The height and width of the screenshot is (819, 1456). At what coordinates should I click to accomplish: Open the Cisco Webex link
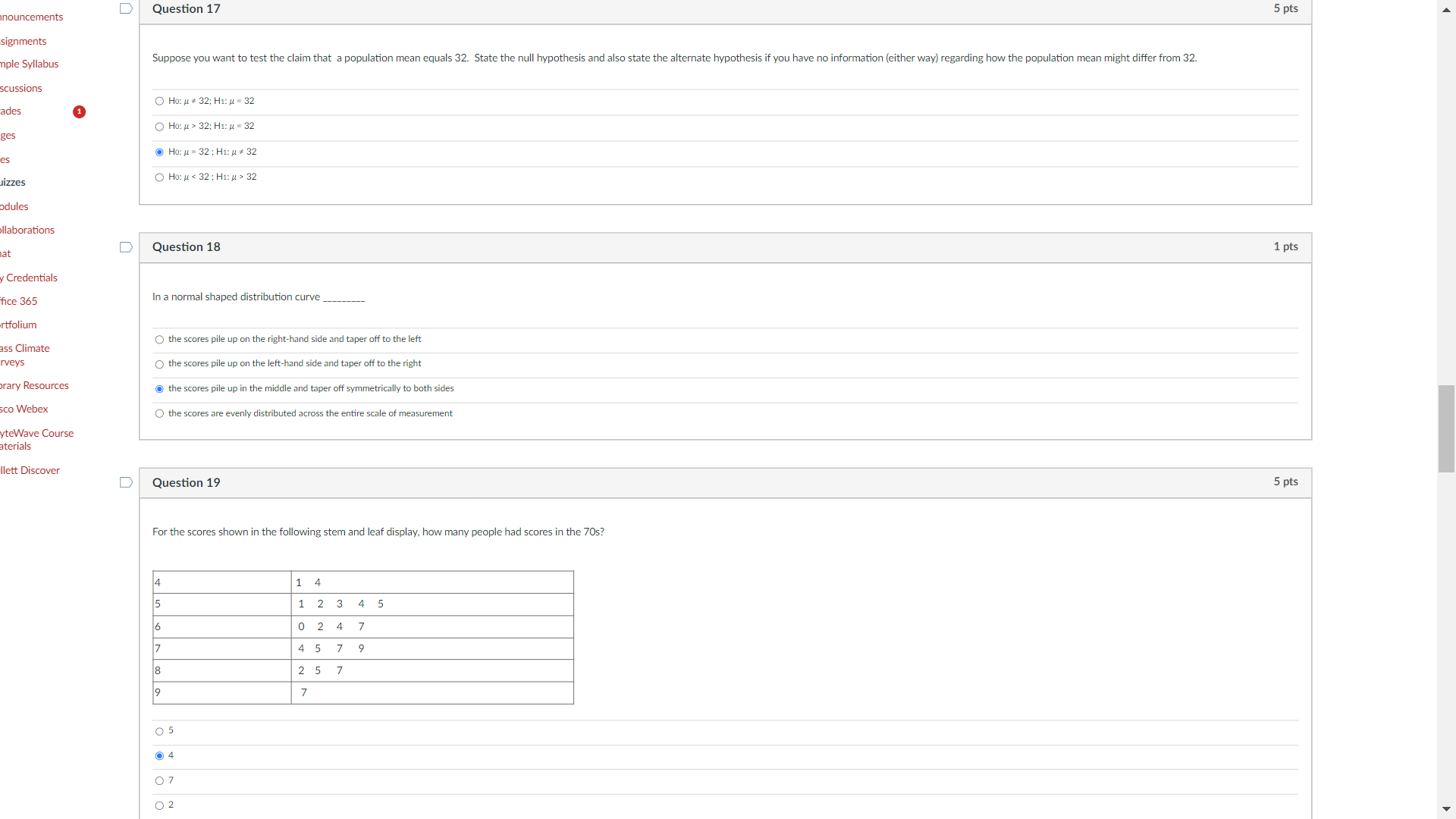pos(24,409)
